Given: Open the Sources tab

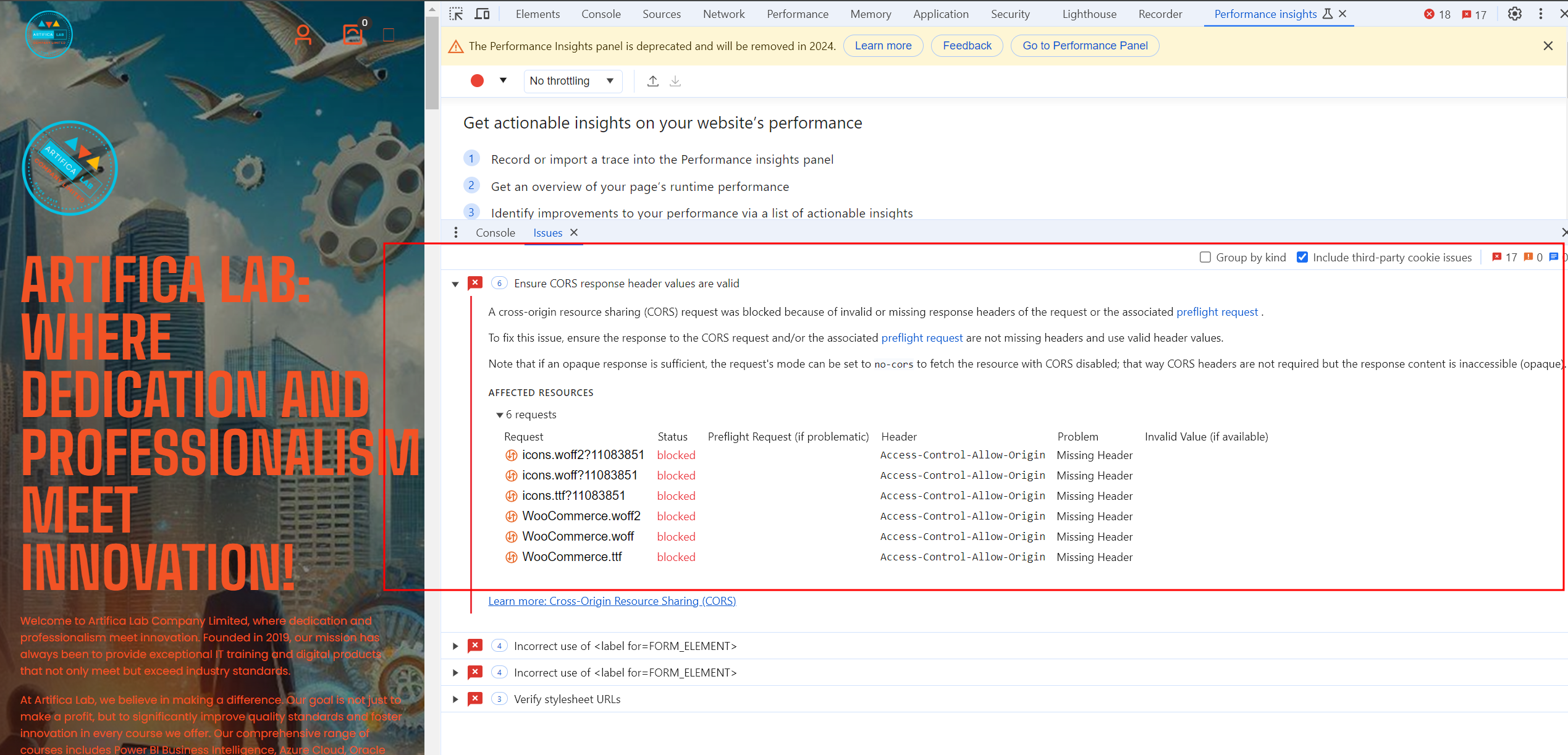Looking at the screenshot, I should coord(661,14).
